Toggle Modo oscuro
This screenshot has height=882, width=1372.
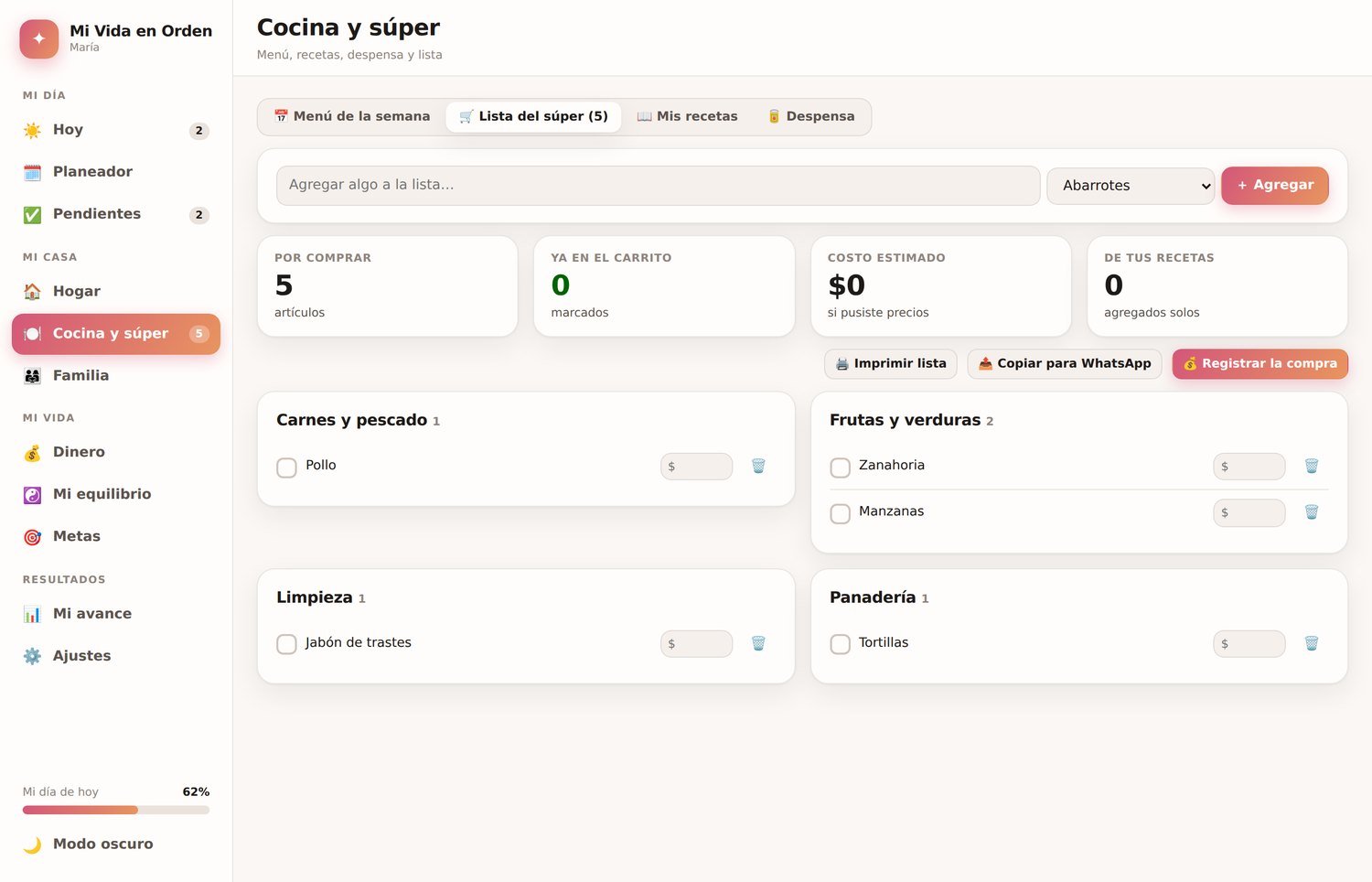point(116,844)
